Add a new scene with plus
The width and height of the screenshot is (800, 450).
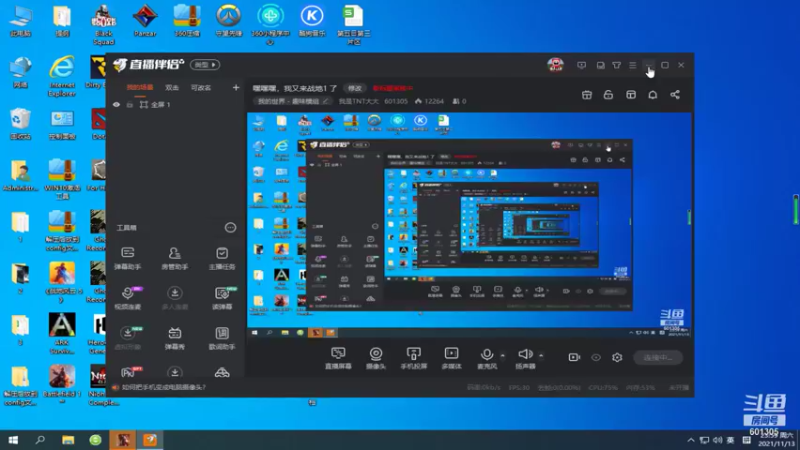[236, 88]
